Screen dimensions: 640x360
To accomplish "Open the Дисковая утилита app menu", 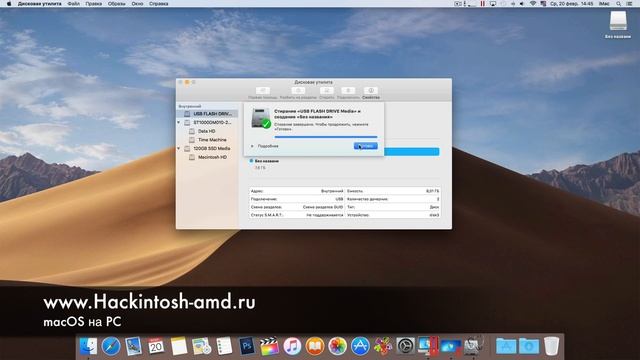I will pyautogui.click(x=40, y=4).
